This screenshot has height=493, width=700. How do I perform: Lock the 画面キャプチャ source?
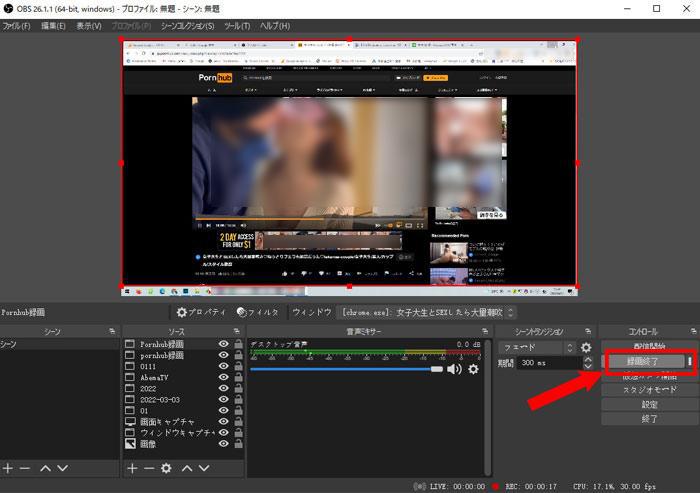[x=238, y=421]
